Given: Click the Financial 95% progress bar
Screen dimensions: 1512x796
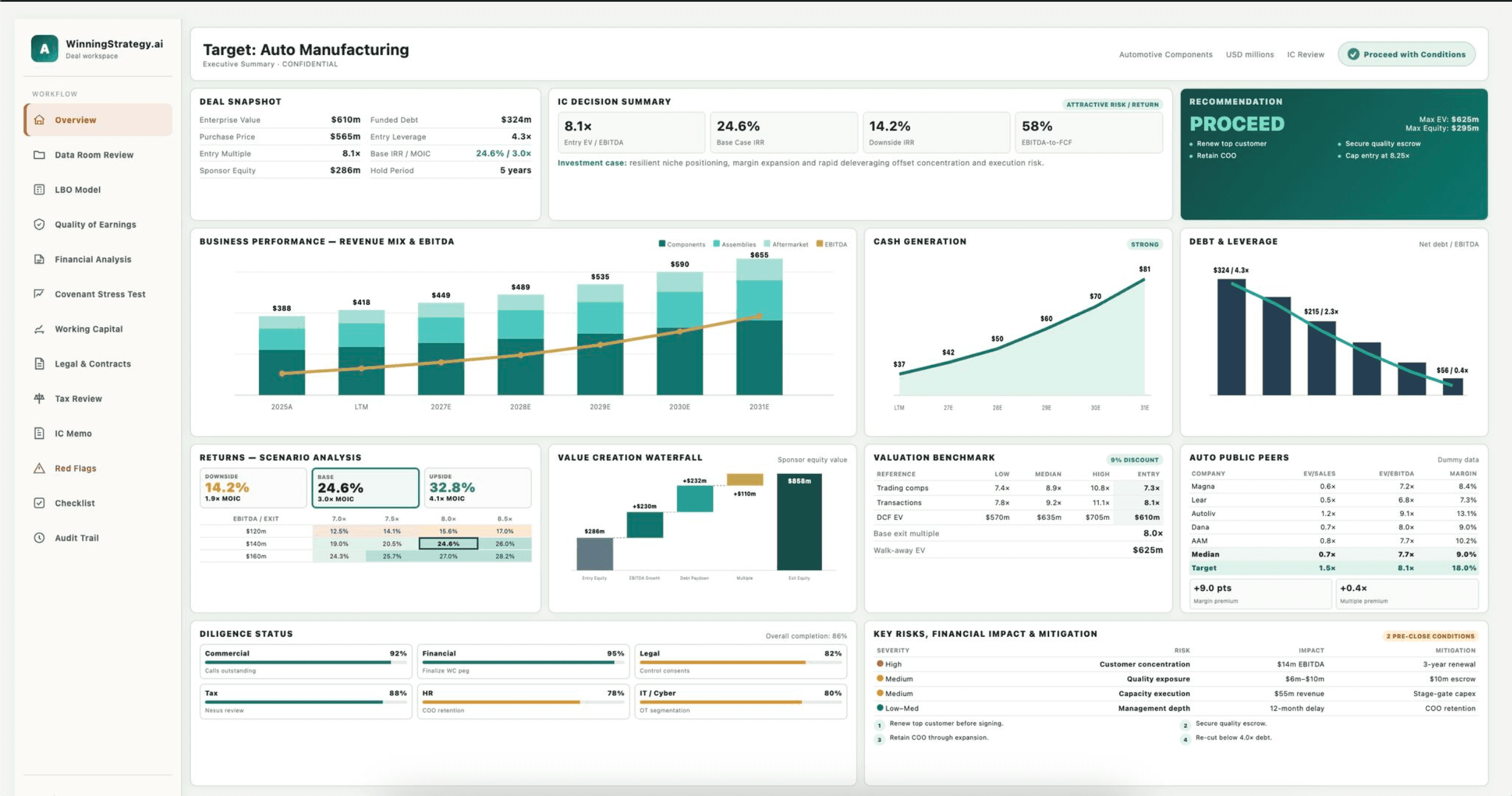Looking at the screenshot, I should (x=523, y=662).
